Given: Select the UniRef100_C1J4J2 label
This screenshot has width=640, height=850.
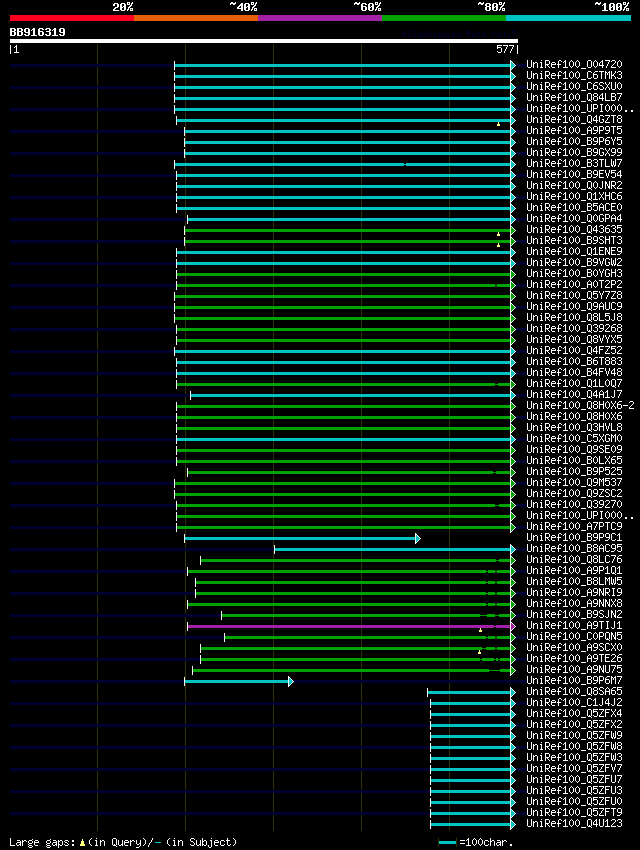Looking at the screenshot, I should [574, 703].
